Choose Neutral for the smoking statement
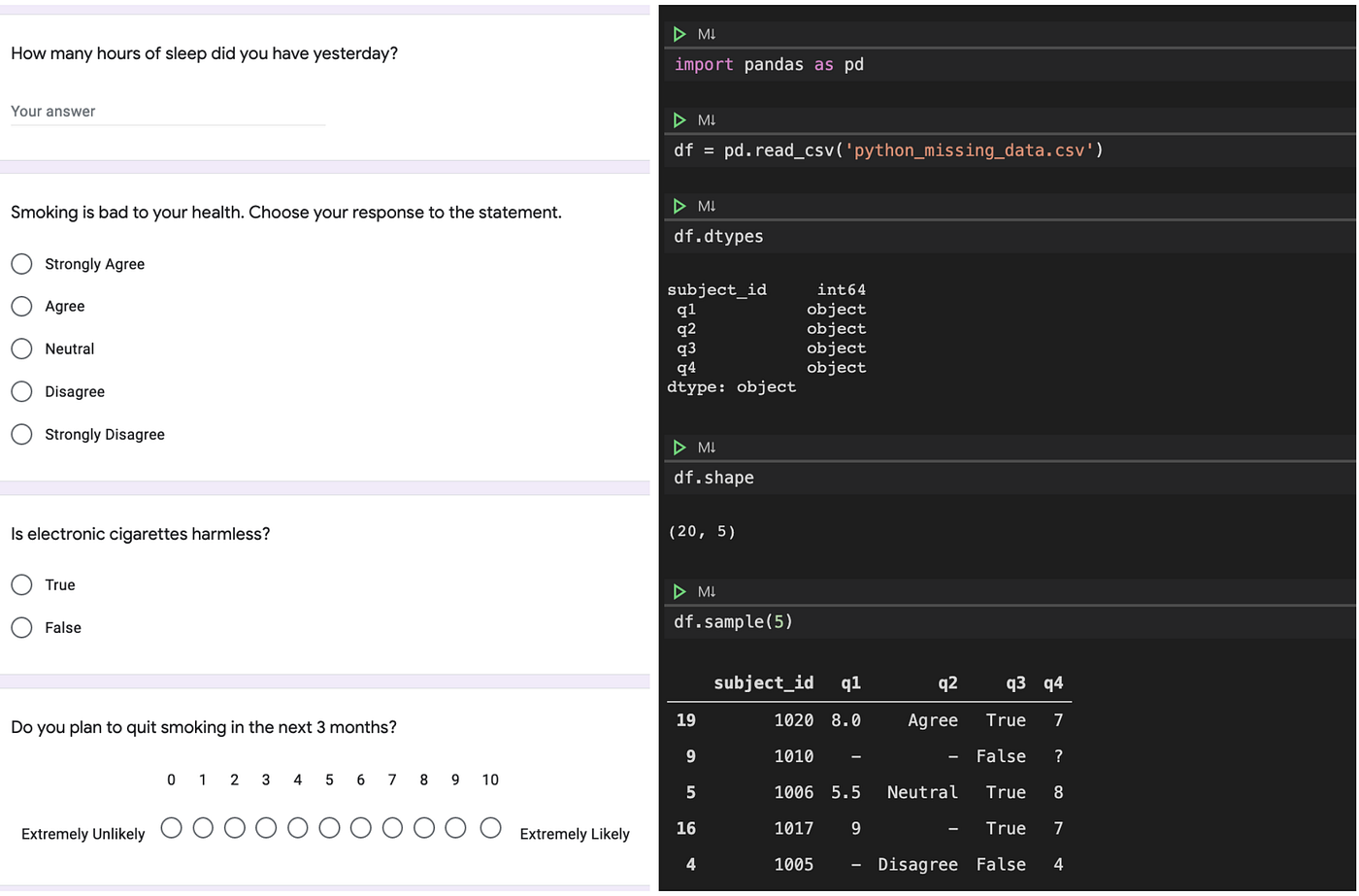The image size is (1359, 896). 21,348
